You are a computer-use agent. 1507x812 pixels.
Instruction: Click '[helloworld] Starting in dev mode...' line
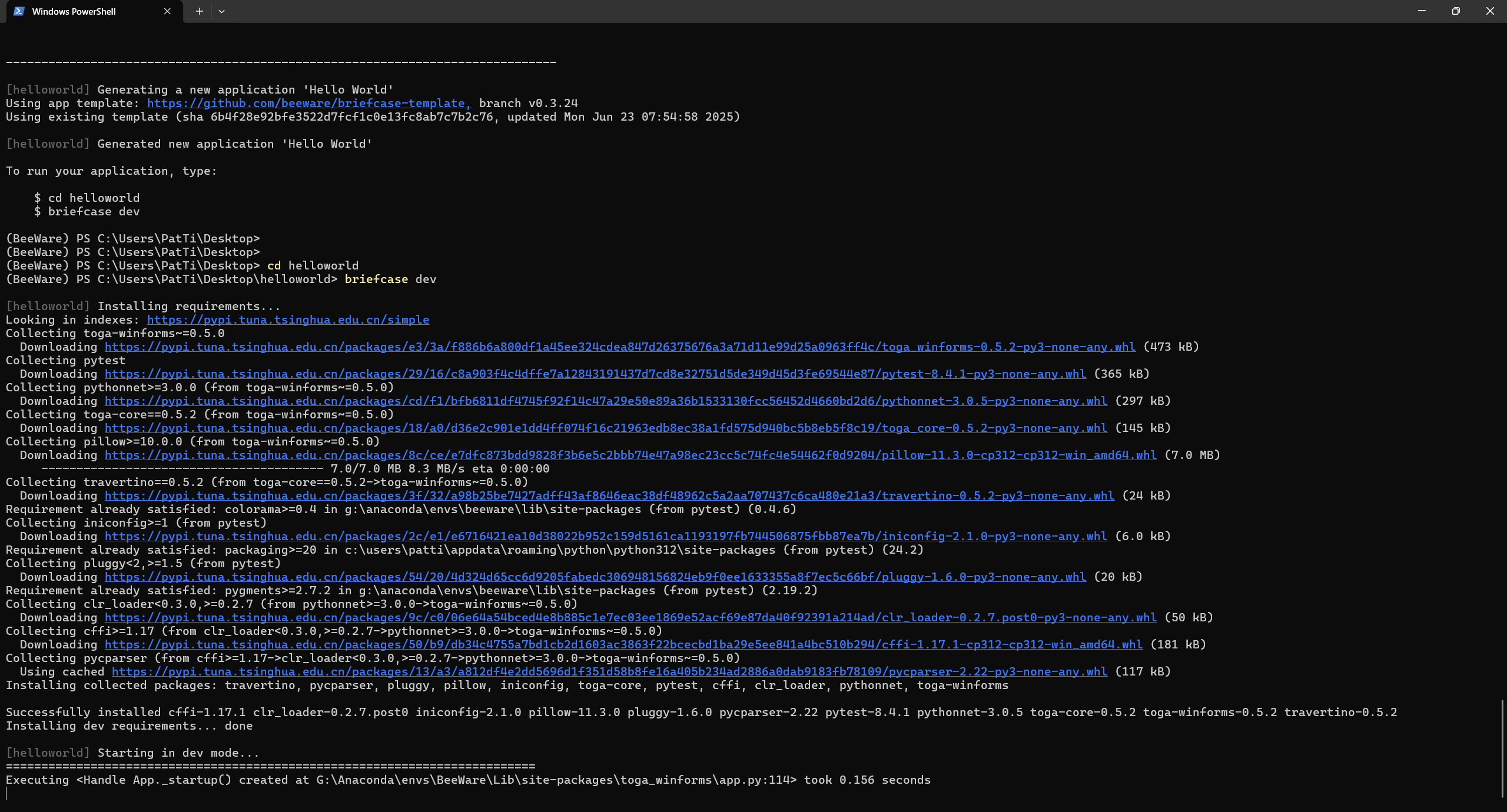132,753
